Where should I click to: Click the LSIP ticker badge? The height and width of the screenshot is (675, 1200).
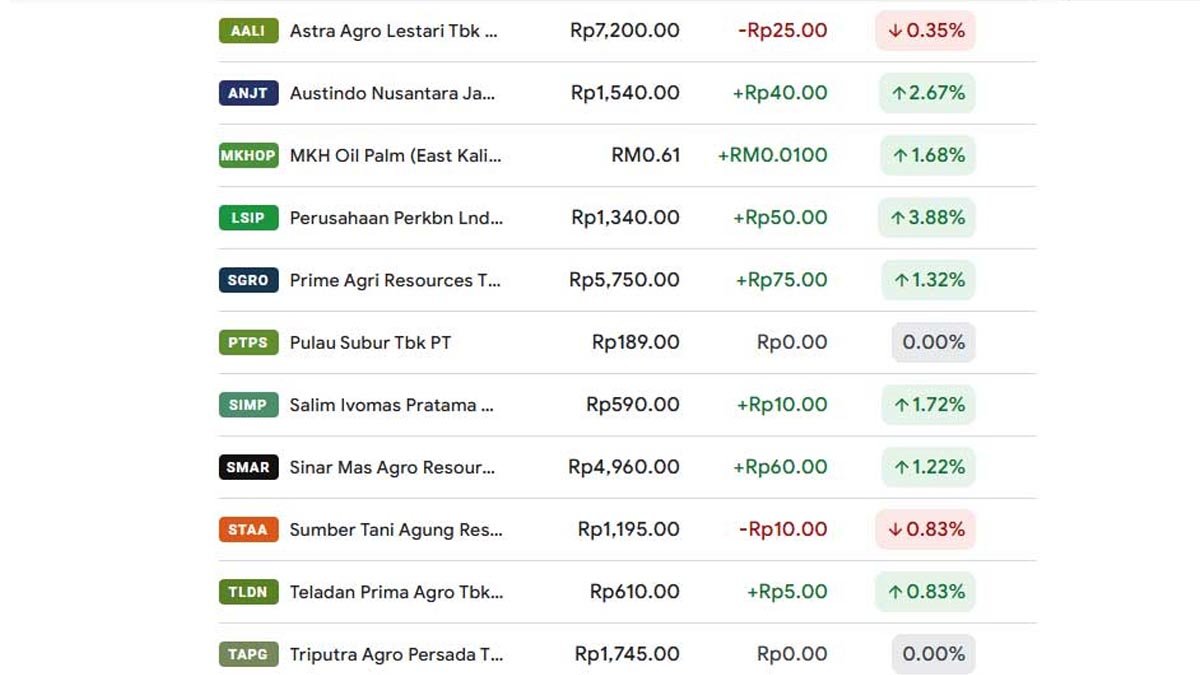(248, 217)
